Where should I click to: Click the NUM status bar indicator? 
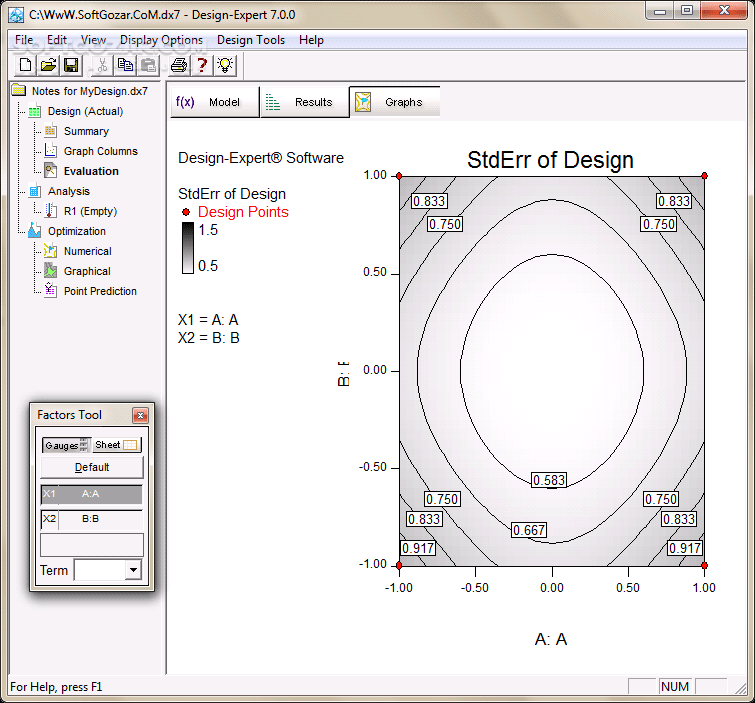[x=675, y=686]
